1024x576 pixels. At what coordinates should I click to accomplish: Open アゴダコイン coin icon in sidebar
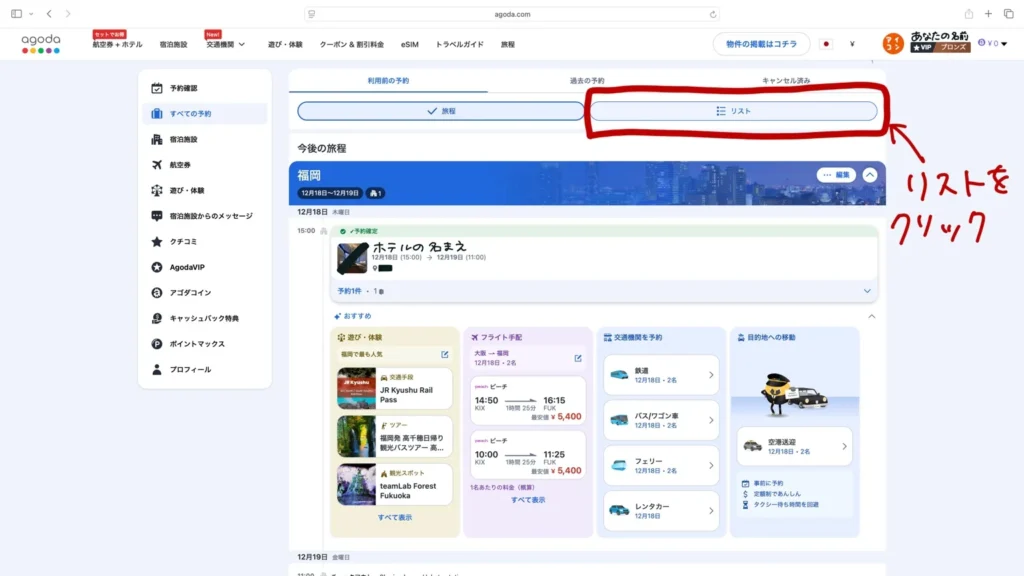(155, 291)
